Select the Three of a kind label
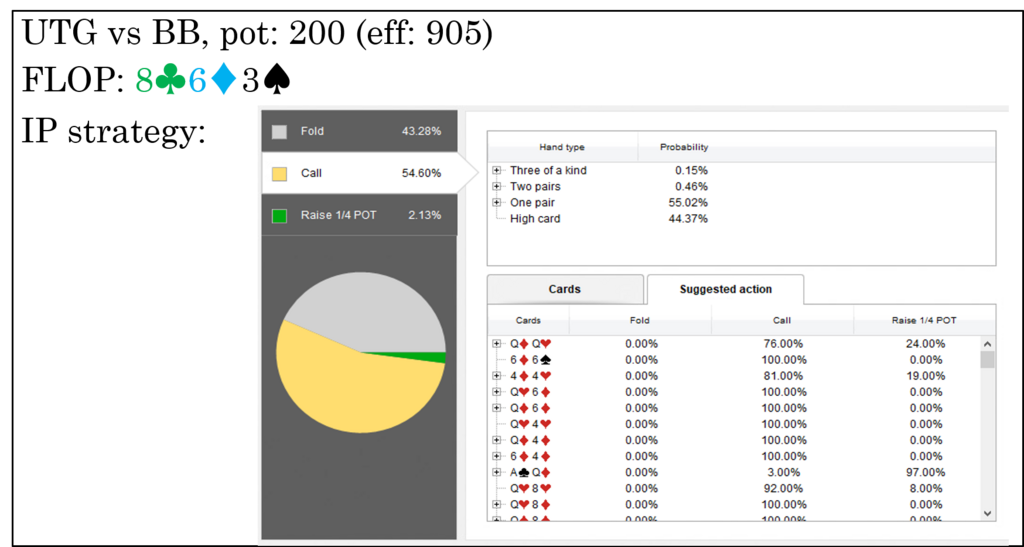The image size is (1024, 547). point(548,170)
